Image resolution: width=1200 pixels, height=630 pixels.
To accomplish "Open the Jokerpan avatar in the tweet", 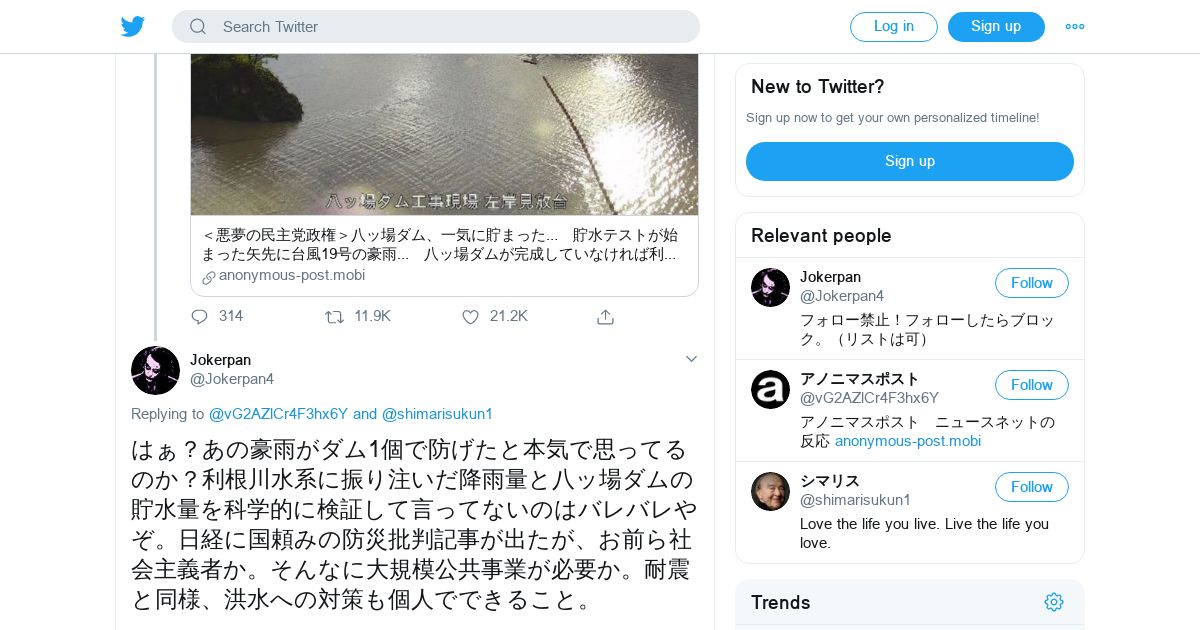I will coord(155,370).
